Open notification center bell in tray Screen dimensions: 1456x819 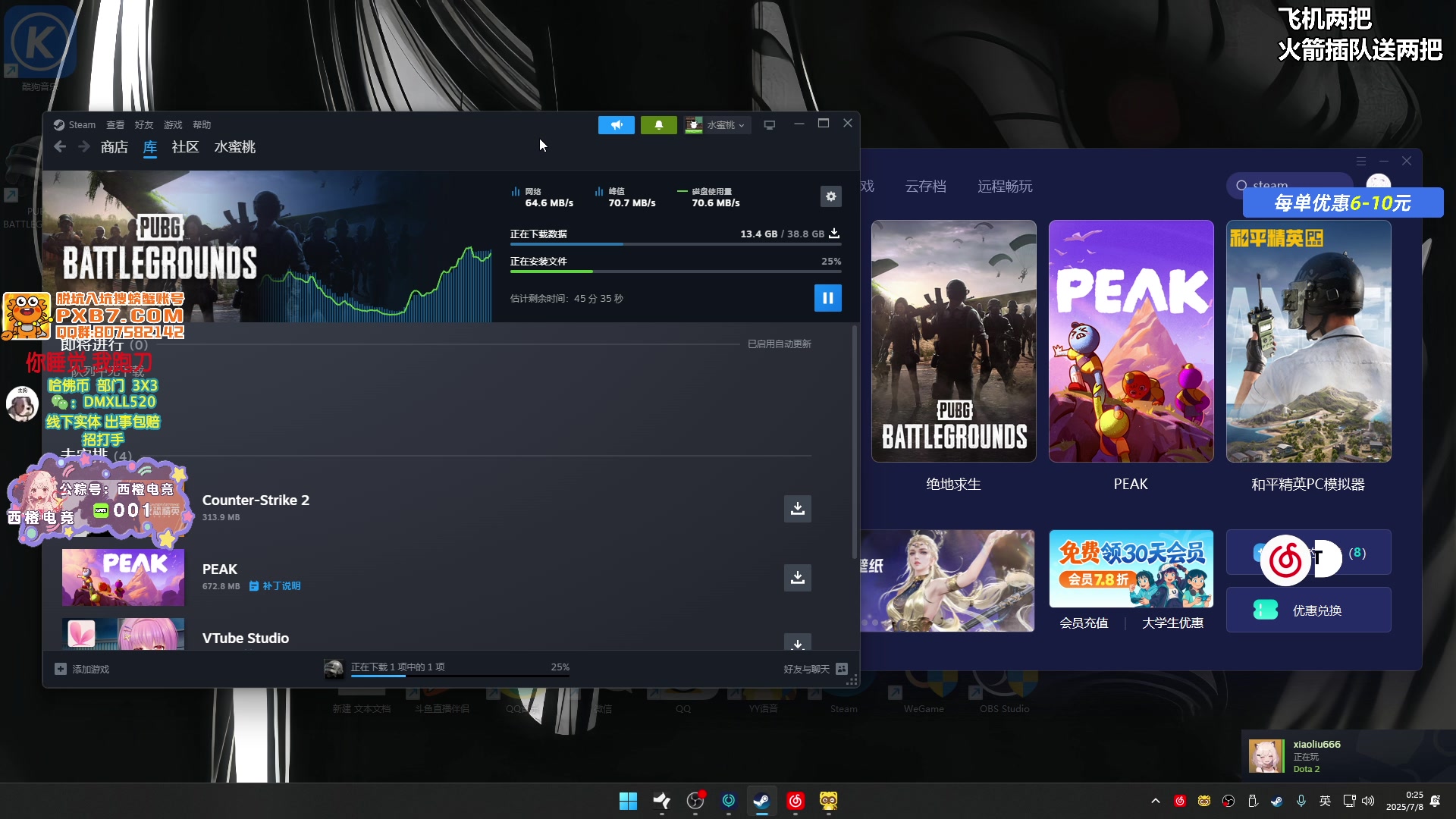pos(1435,801)
